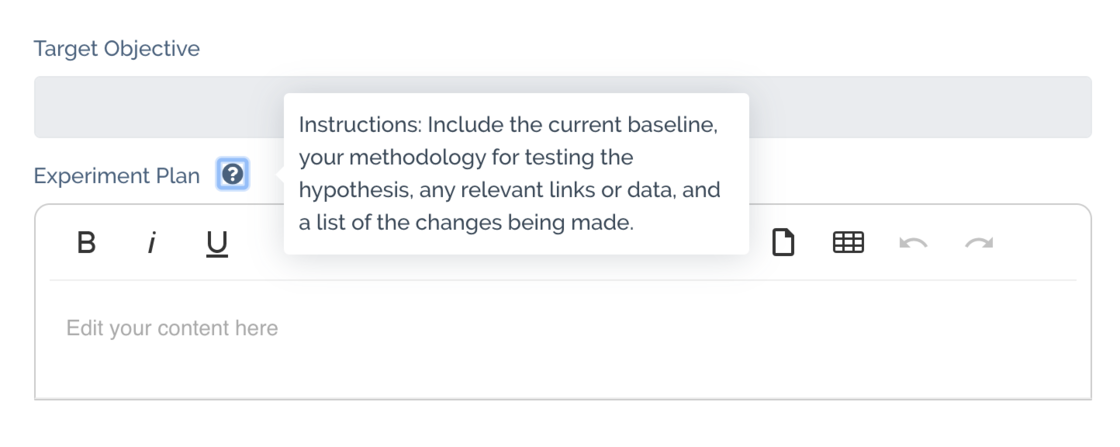Screen dimensions: 1120x447
Task: Click blank editor space below placeholder text
Action: point(562,372)
